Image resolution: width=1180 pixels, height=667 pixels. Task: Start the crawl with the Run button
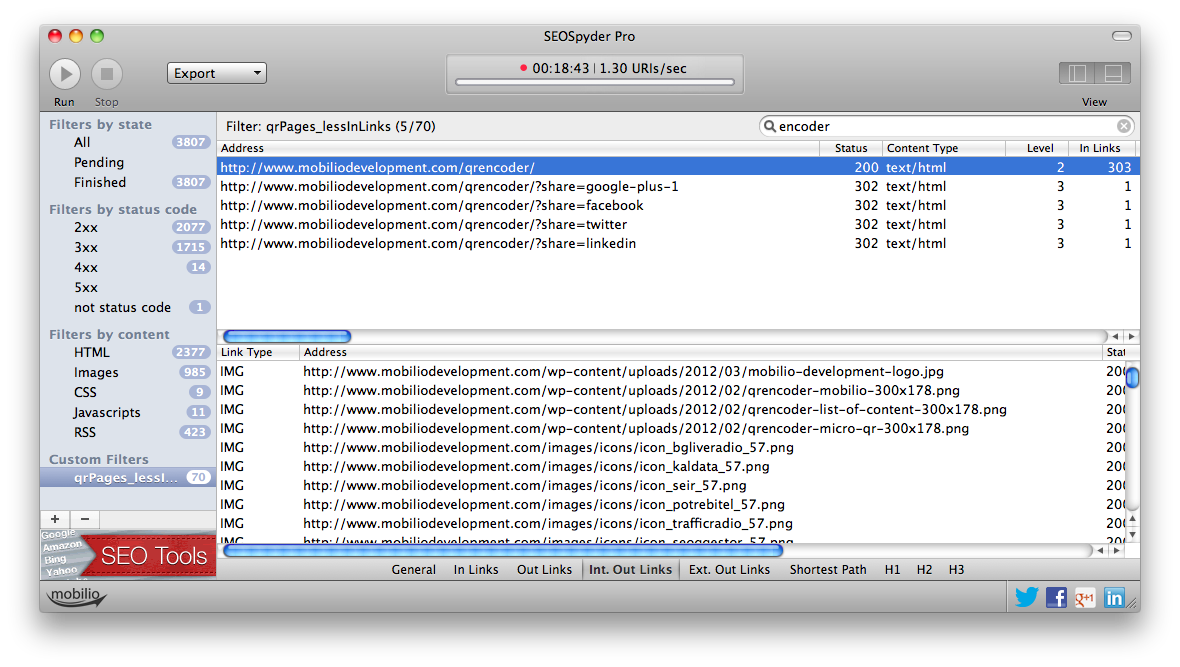click(65, 74)
